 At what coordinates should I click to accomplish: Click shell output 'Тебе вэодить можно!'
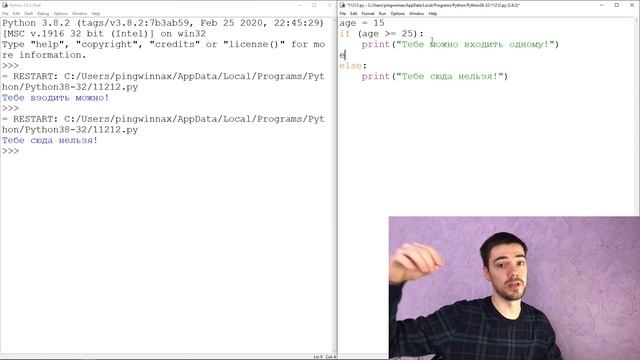click(56, 98)
